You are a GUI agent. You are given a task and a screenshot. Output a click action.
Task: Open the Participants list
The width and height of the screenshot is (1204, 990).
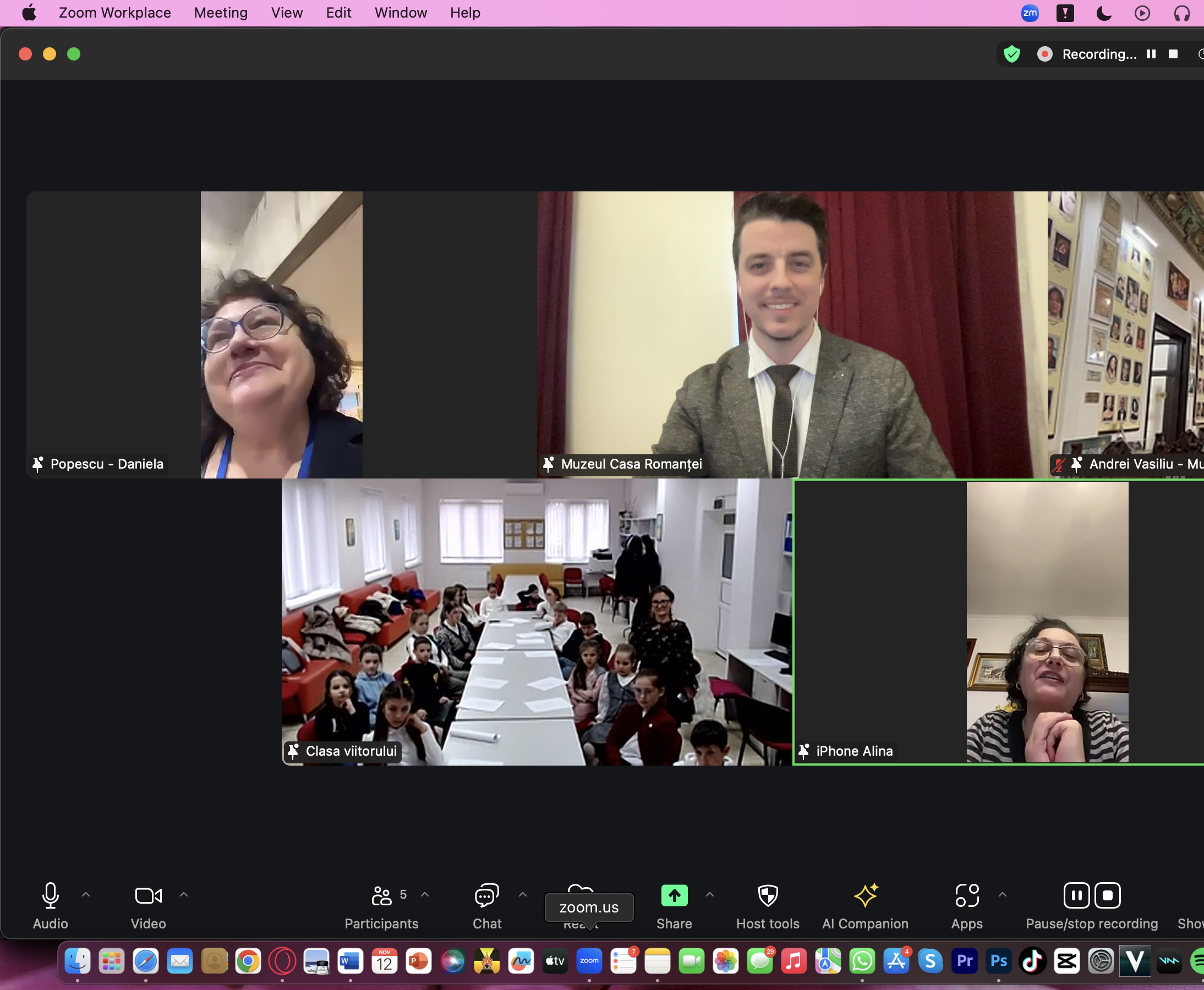[381, 896]
